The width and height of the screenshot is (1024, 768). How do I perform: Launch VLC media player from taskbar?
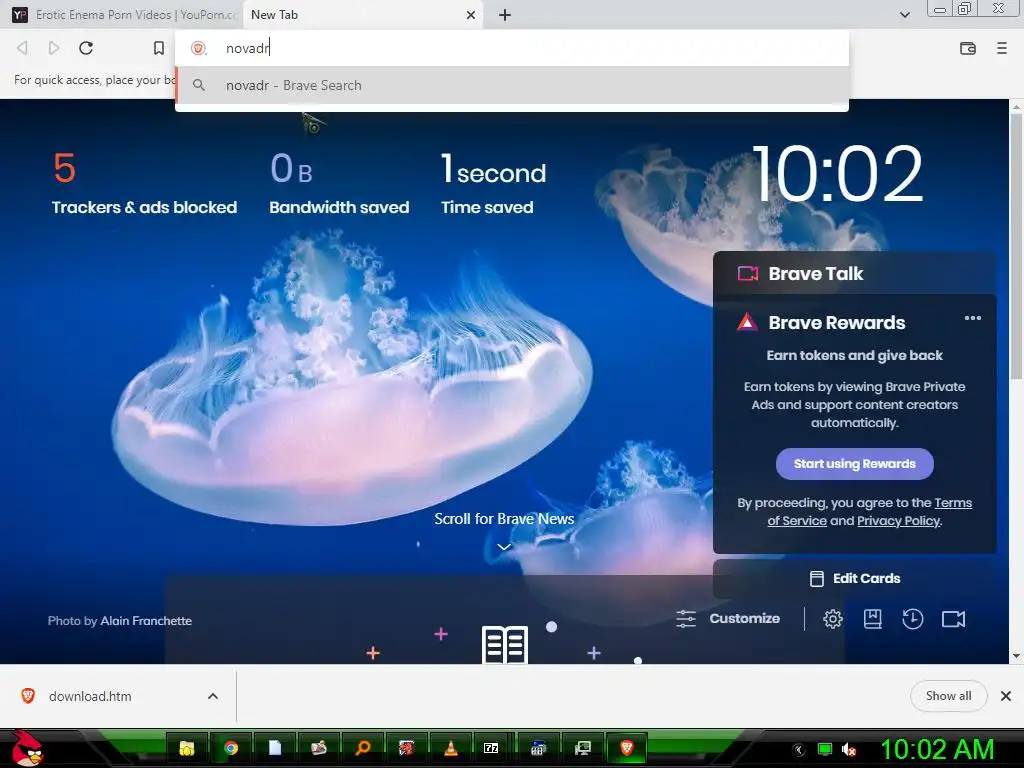click(x=451, y=748)
